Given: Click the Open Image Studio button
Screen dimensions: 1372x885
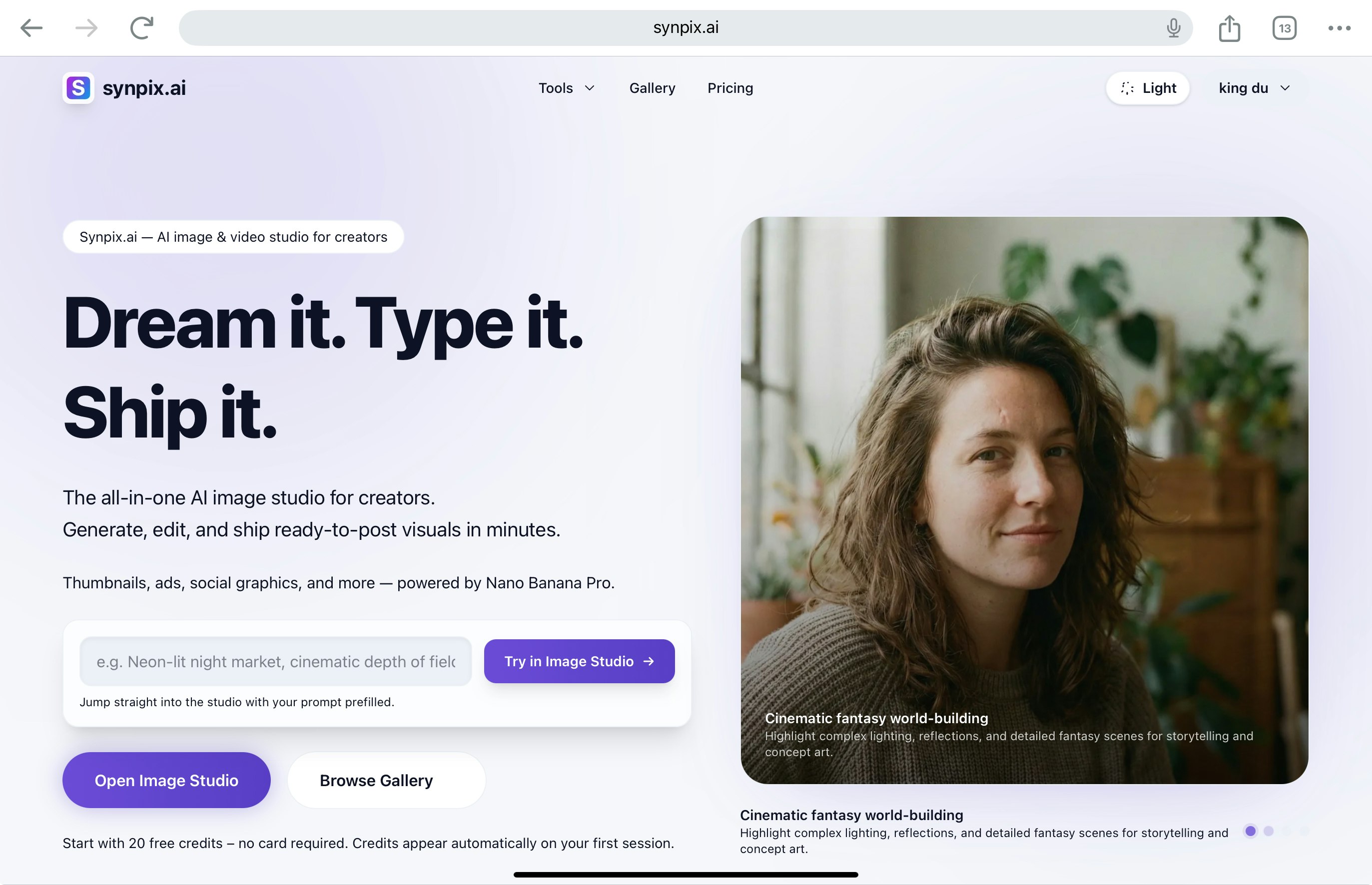Looking at the screenshot, I should coord(166,780).
